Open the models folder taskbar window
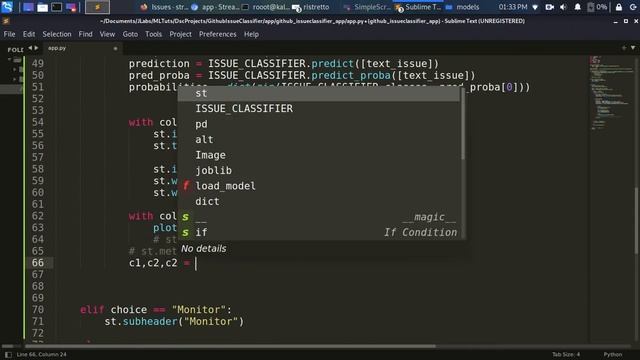 (463, 7)
